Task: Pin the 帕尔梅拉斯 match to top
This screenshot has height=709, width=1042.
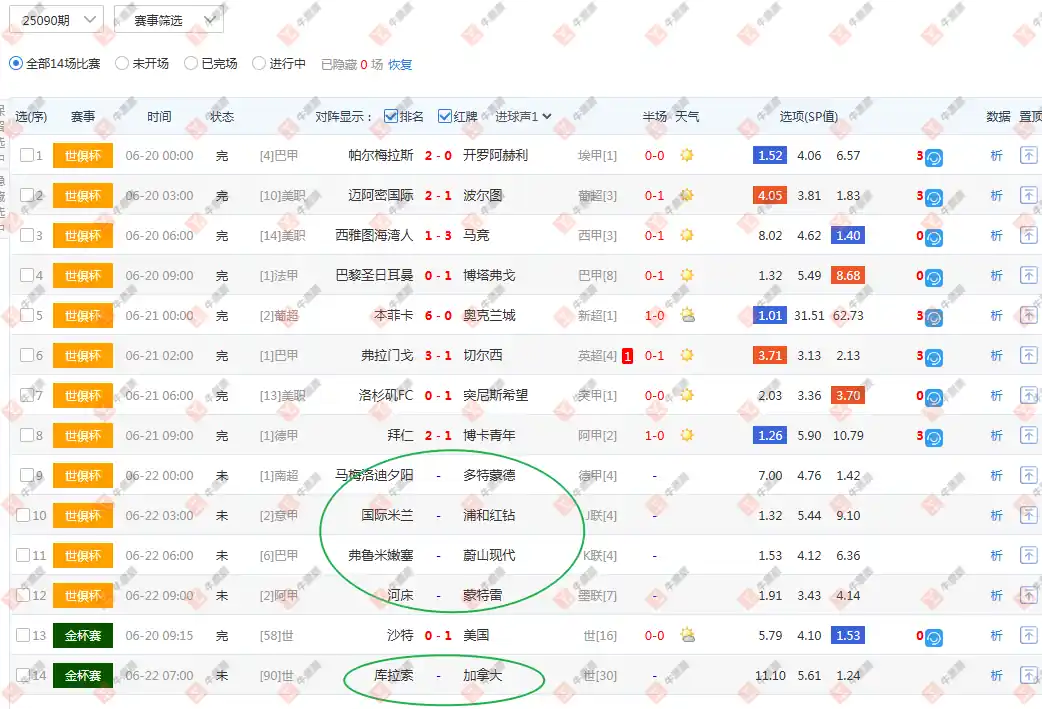Action: 1028,155
